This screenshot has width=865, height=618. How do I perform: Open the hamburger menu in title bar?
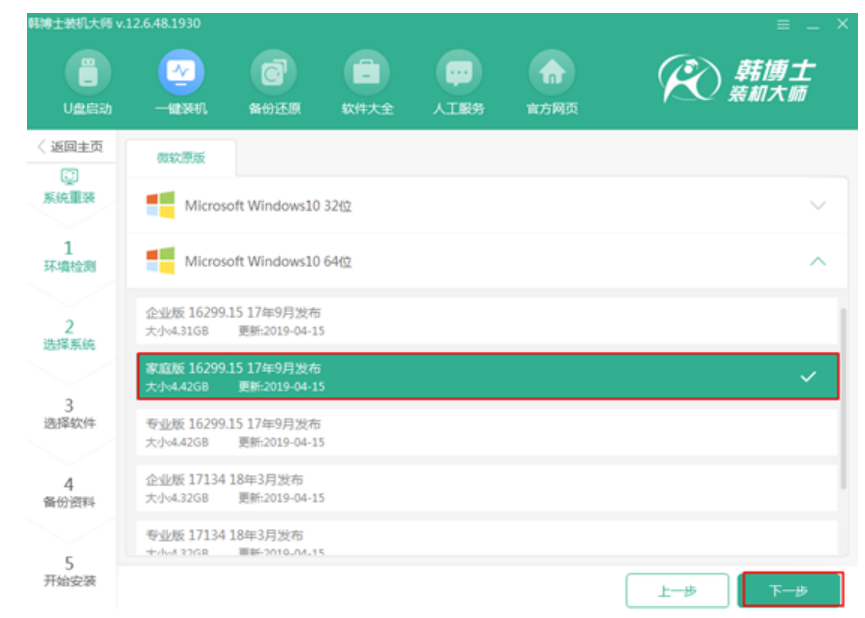pos(783,25)
